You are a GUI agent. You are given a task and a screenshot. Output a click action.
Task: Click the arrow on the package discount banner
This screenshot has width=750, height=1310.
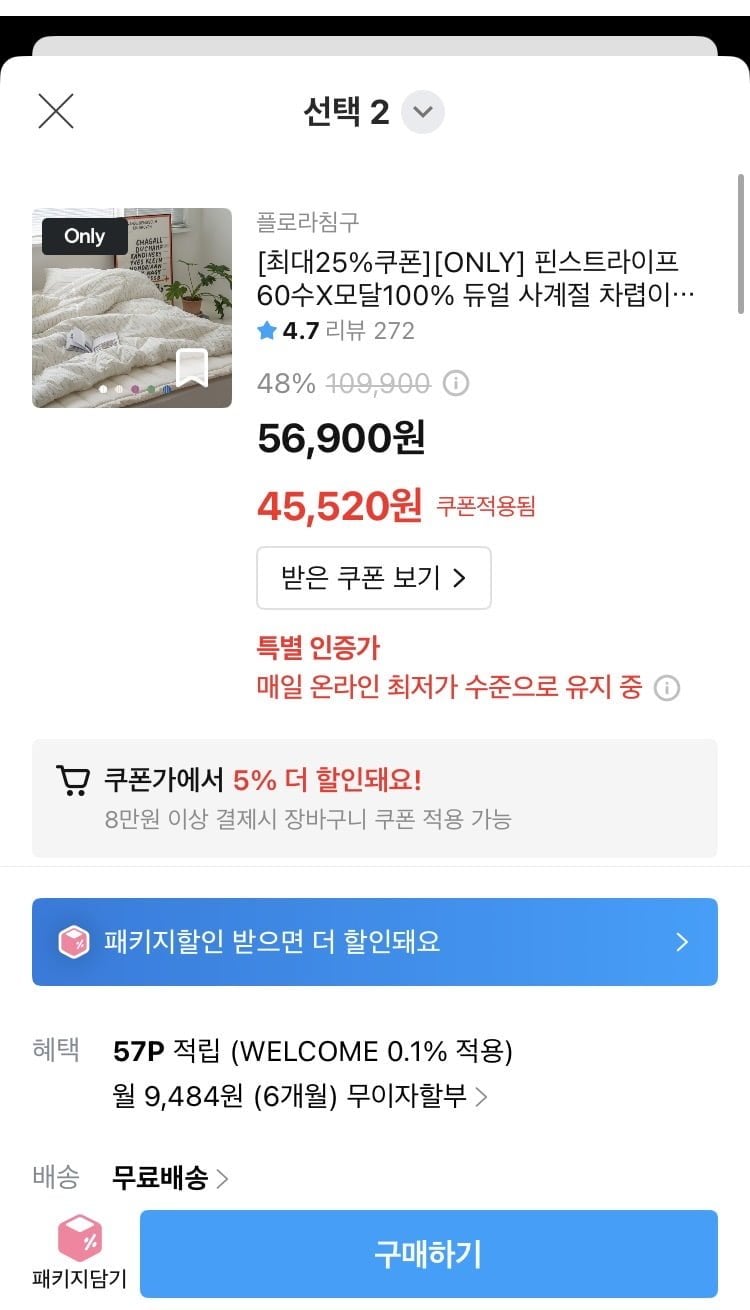tap(682, 942)
